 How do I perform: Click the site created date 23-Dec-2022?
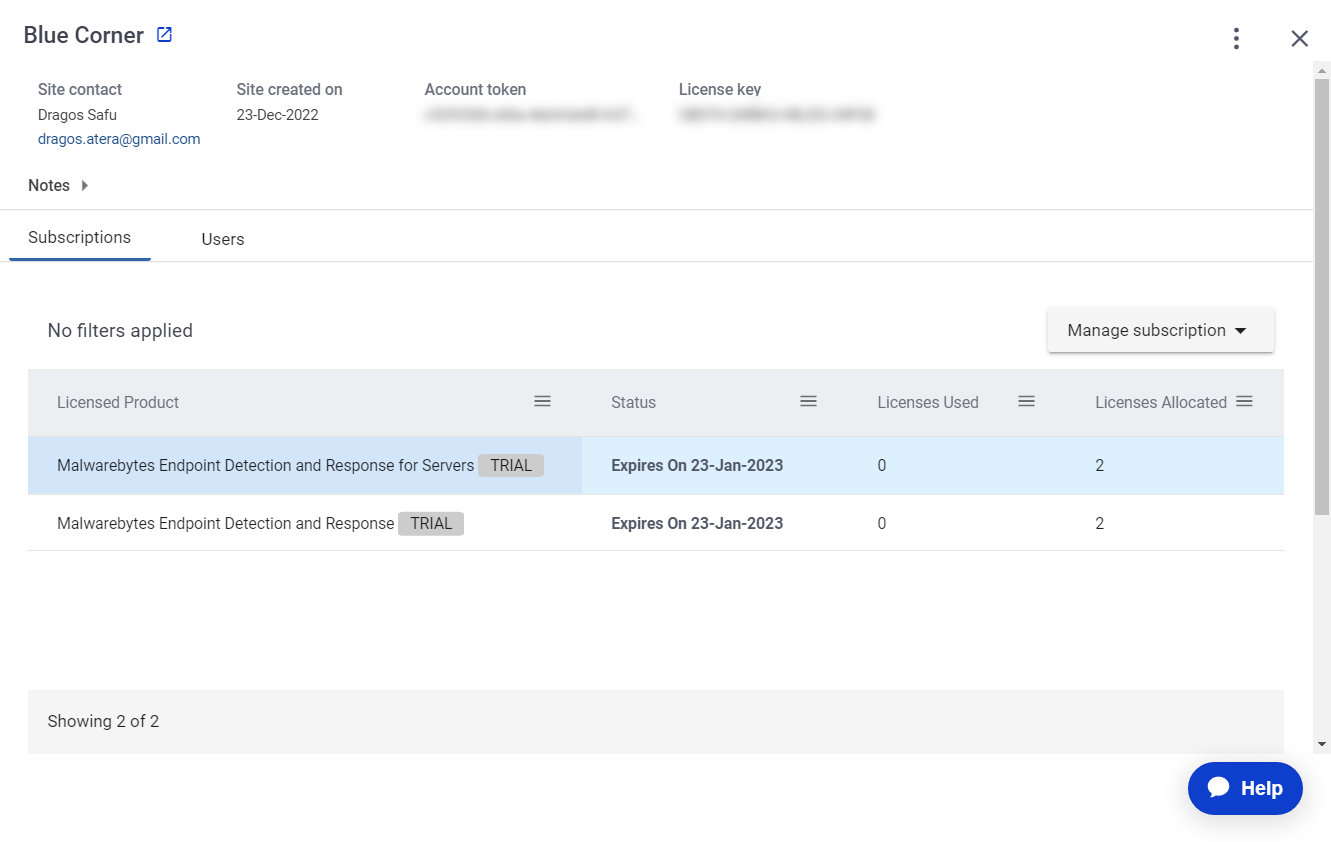pyautogui.click(x=277, y=115)
